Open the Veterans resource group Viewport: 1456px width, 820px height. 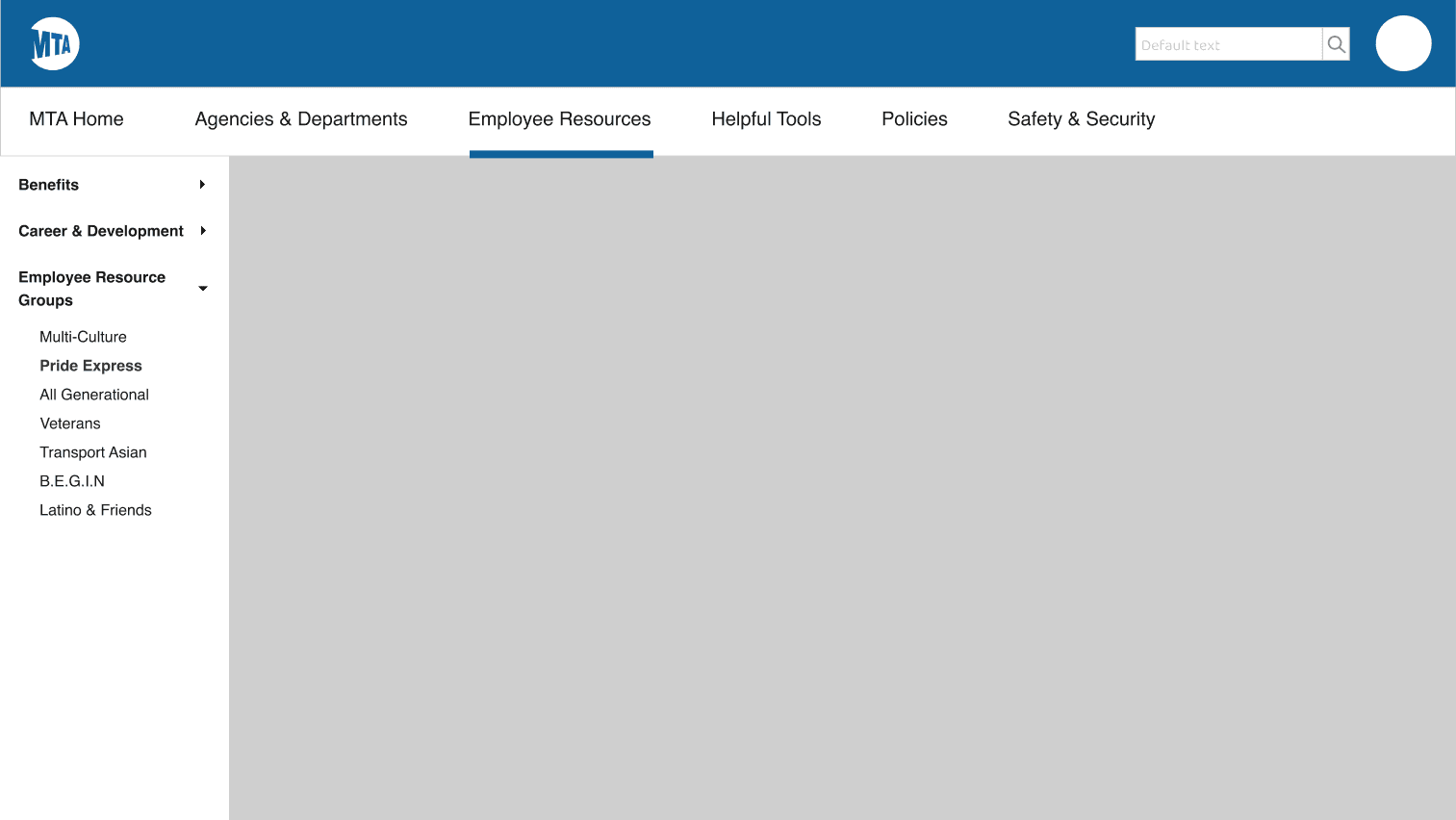pyautogui.click(x=69, y=423)
